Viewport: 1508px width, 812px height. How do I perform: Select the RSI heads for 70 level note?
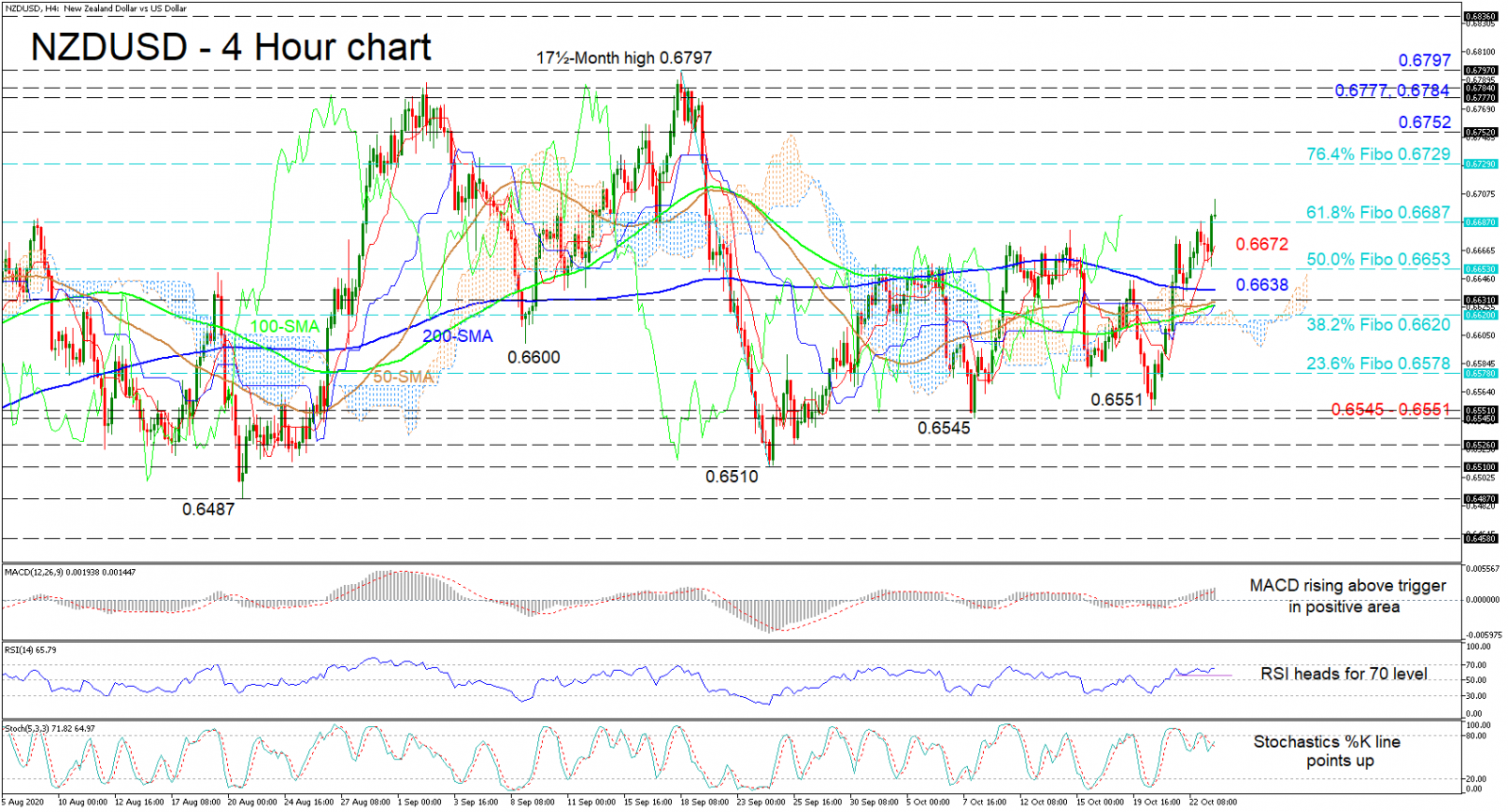[1343, 674]
